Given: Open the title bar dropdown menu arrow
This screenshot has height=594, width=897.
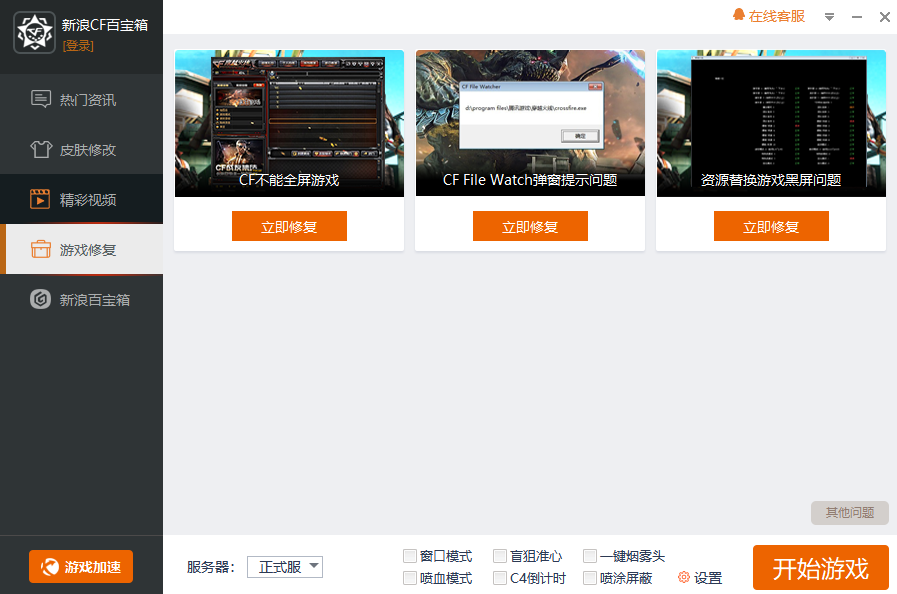Looking at the screenshot, I should point(829,17).
